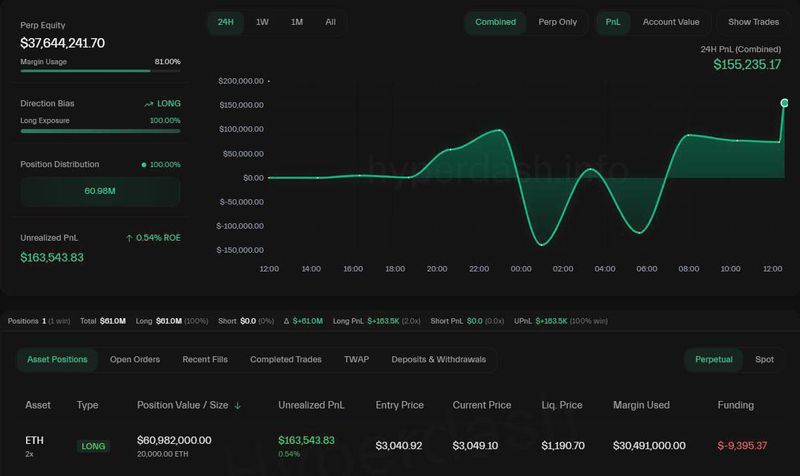Toggle chart to Perp Only
800x476 pixels.
(557, 22)
